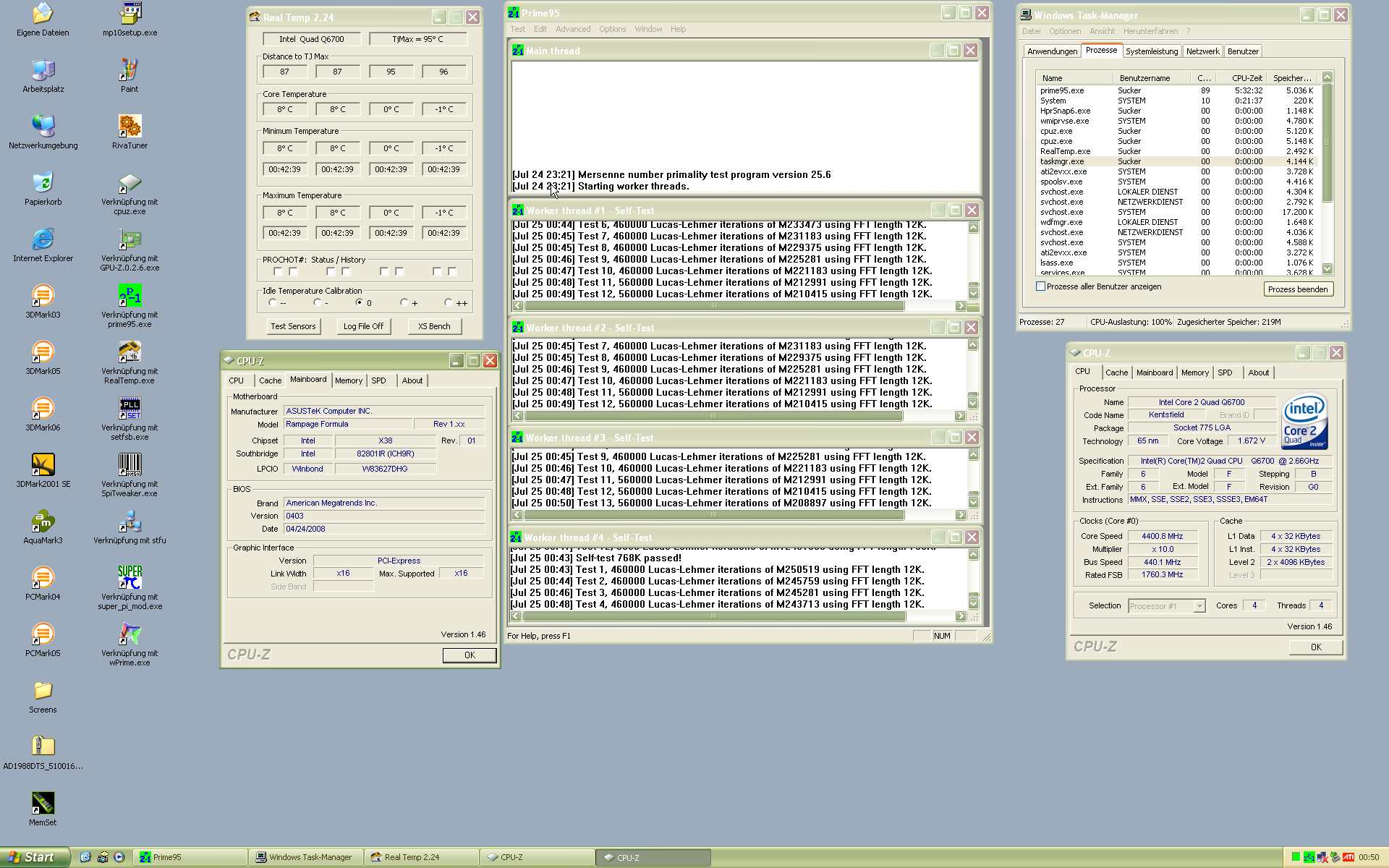1389x868 pixels.
Task: Open the Papierkorb recycle bin icon
Action: (x=43, y=183)
